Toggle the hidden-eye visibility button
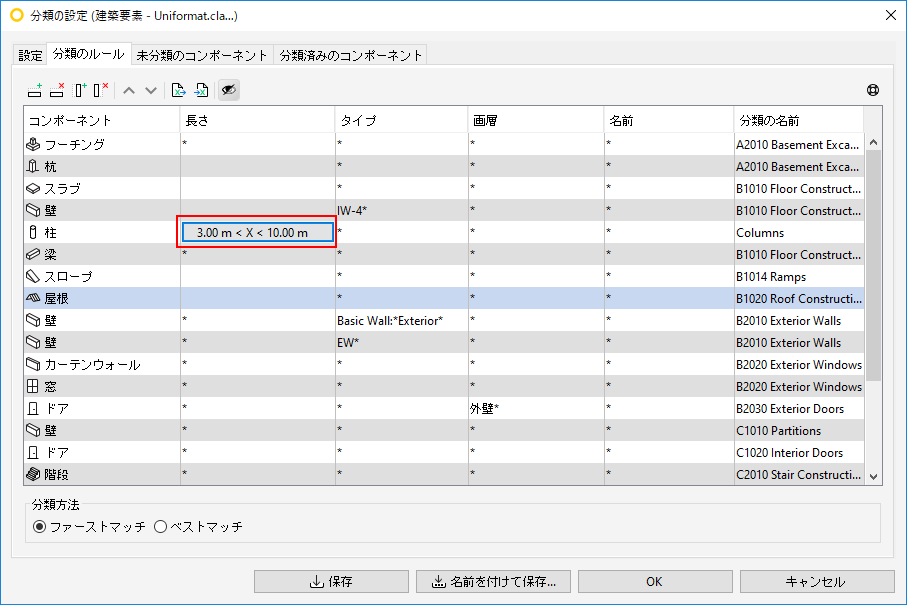 point(229,90)
